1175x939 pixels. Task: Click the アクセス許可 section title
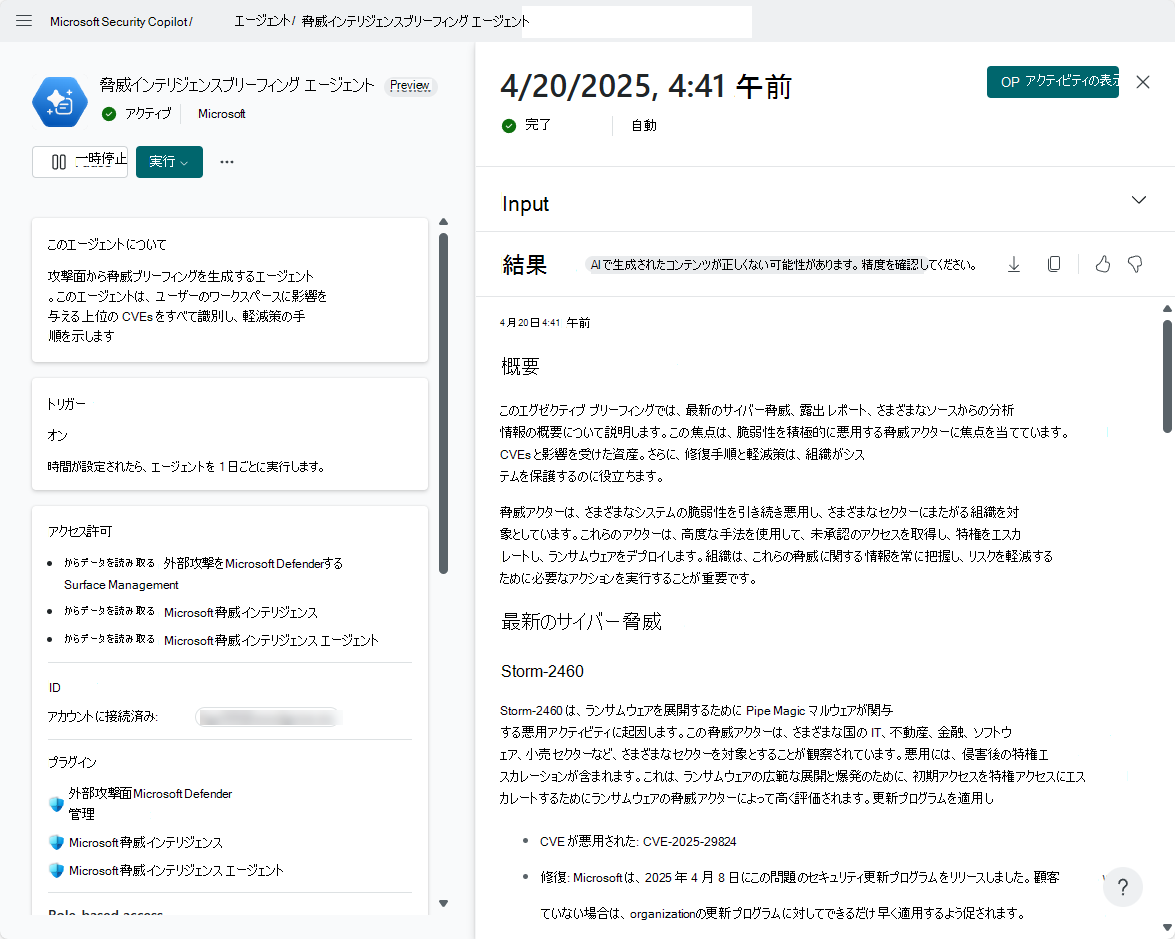pos(80,531)
